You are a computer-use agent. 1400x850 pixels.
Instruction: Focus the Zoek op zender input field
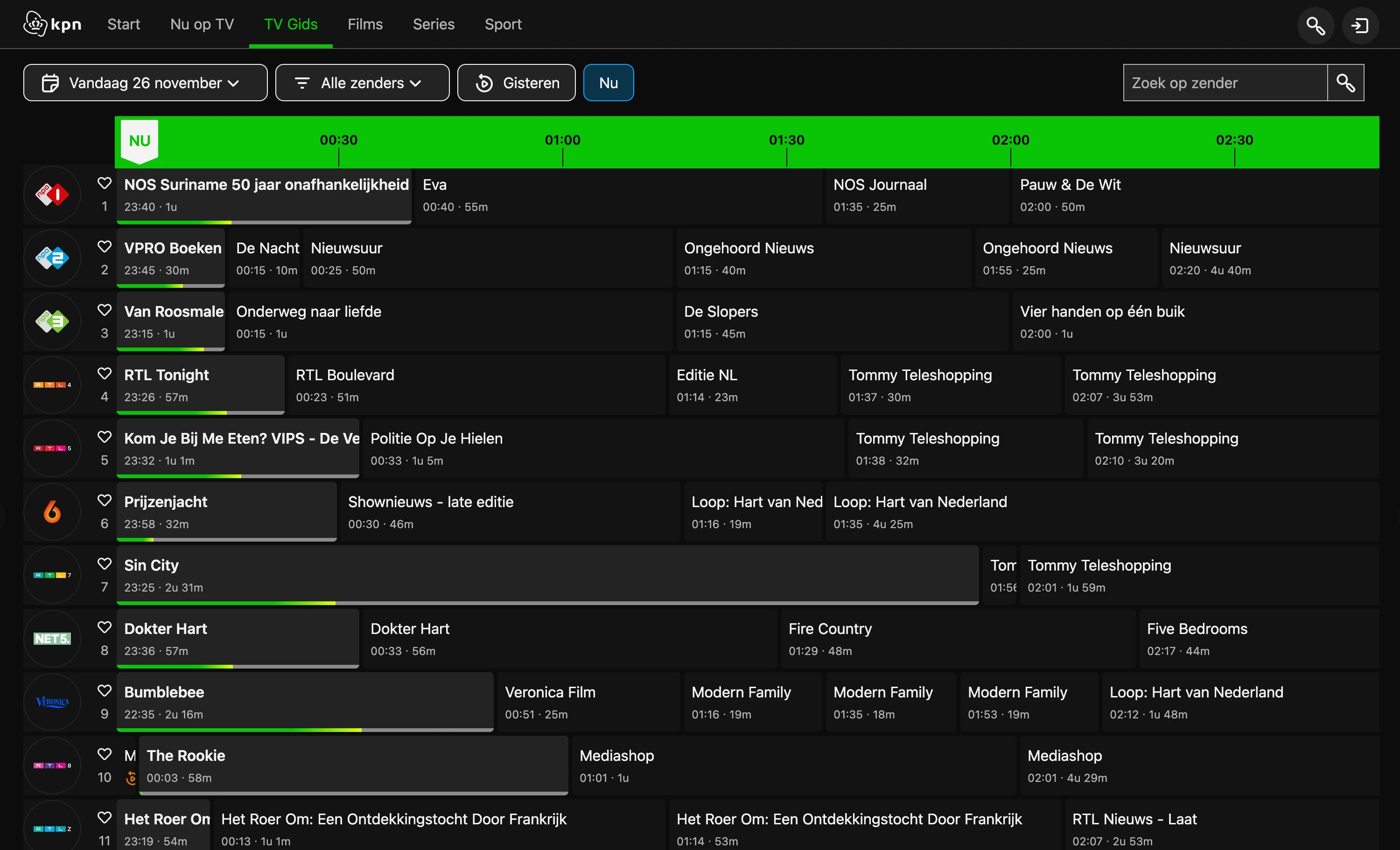click(x=1225, y=83)
